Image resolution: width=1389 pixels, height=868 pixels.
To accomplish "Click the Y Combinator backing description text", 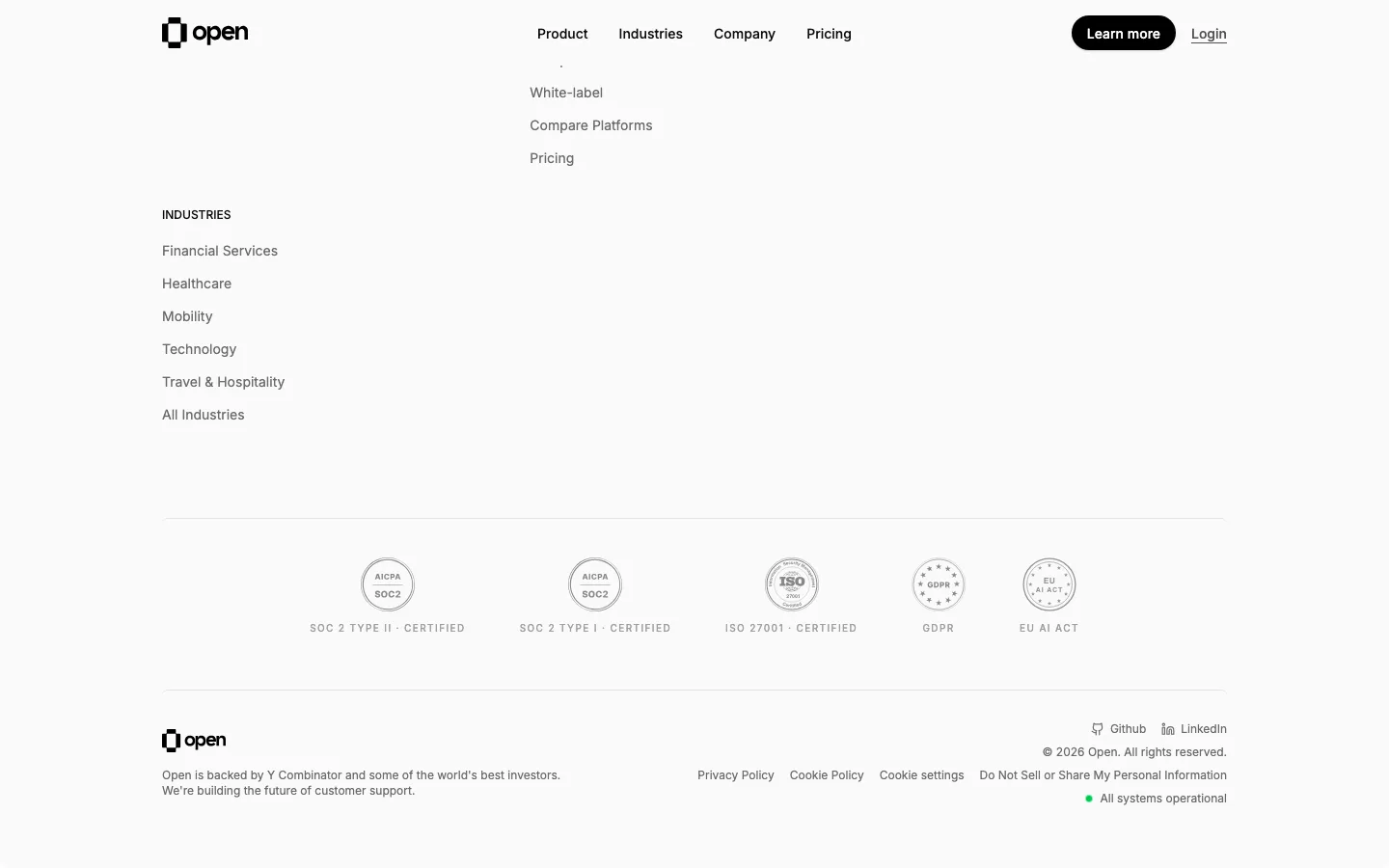I will point(361,783).
